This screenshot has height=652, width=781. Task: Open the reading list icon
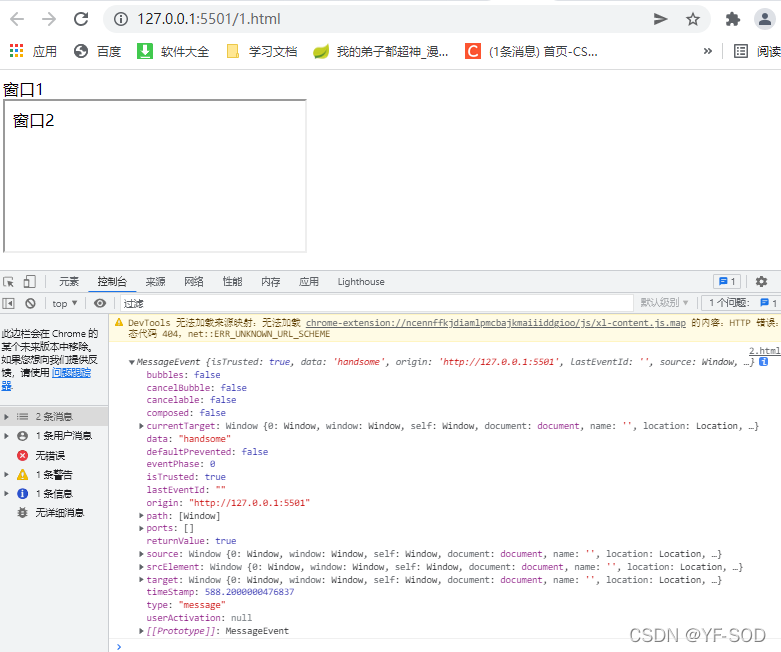pos(741,51)
